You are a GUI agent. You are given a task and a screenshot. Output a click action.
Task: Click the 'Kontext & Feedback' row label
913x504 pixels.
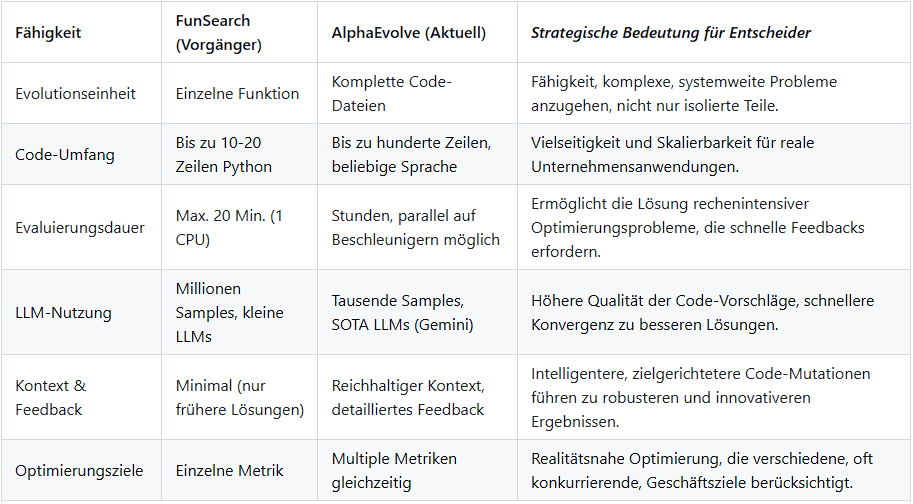[49, 397]
